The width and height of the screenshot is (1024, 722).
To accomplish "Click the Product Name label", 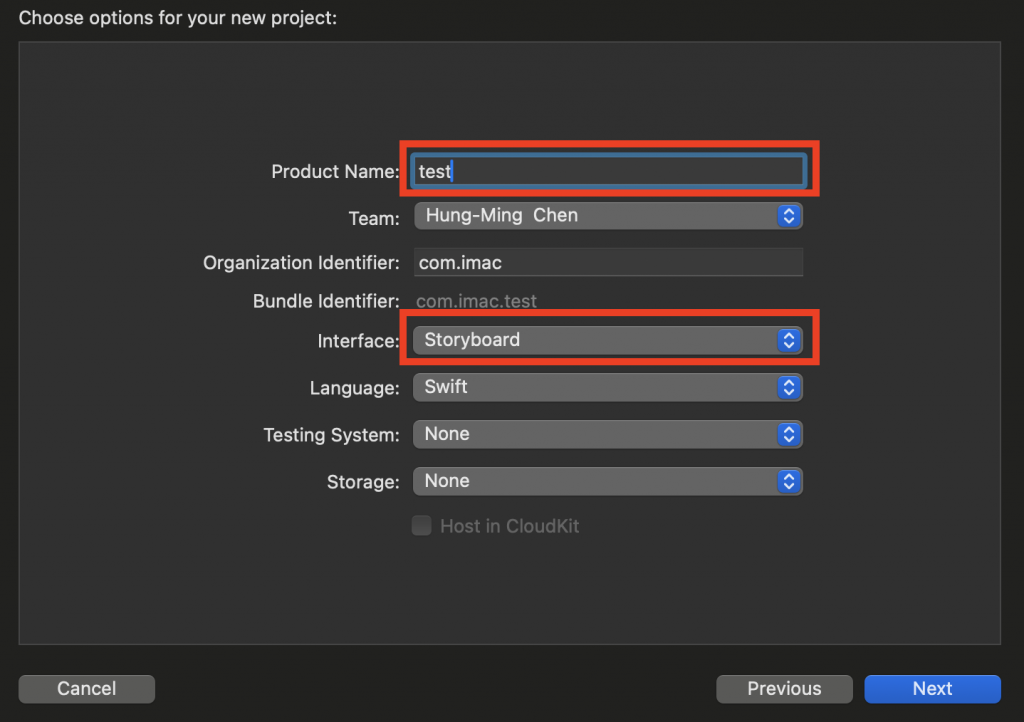I will tap(335, 172).
